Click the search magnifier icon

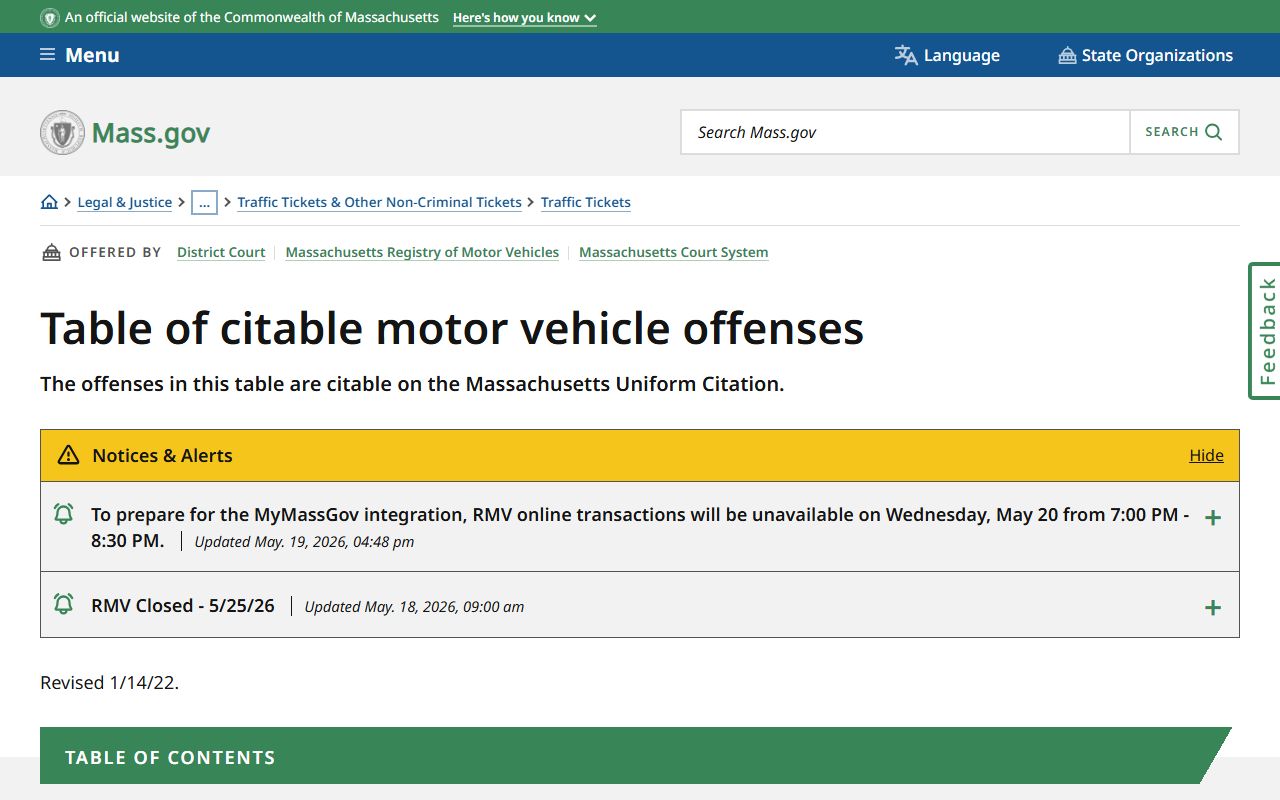point(1213,132)
